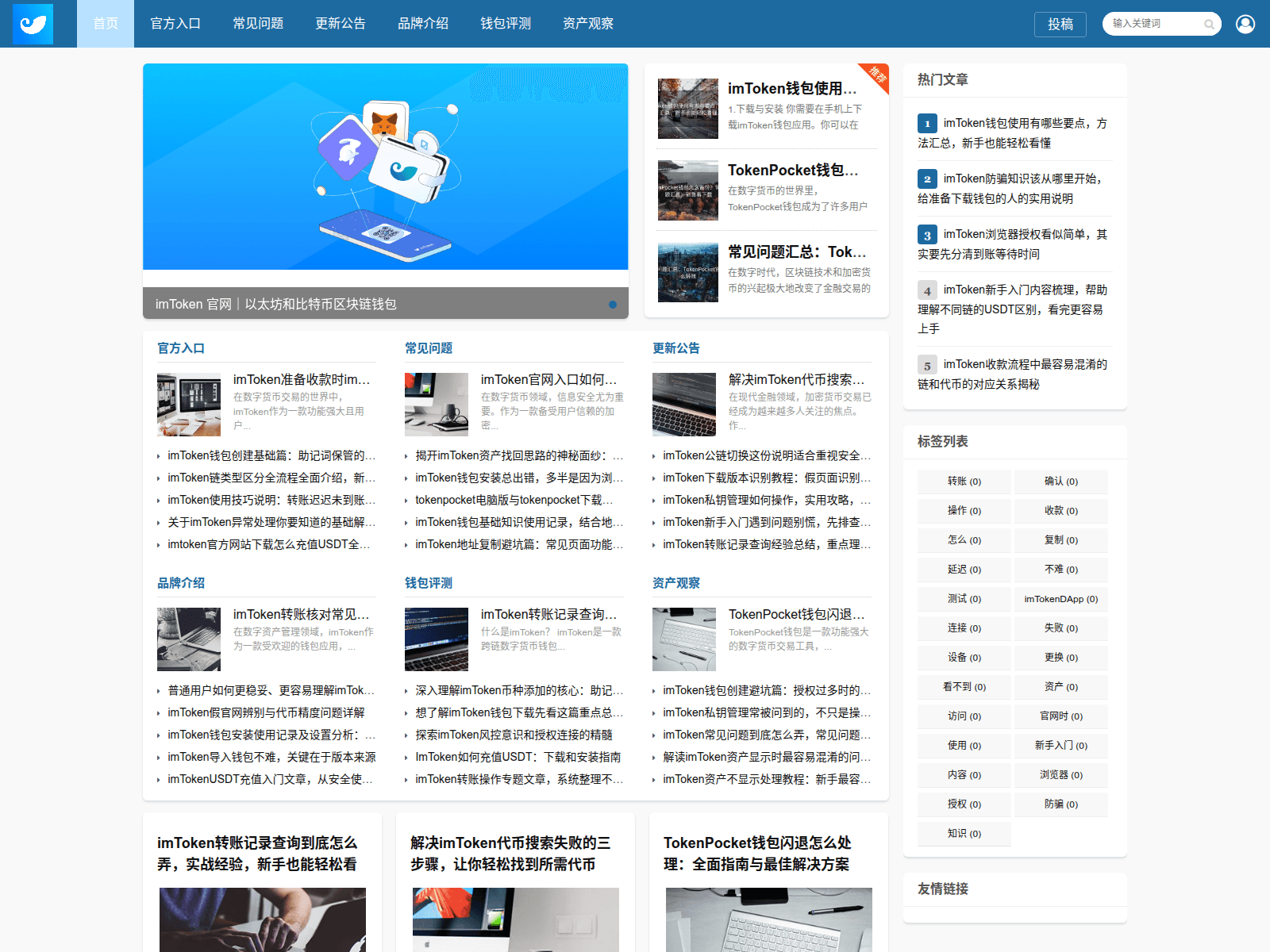This screenshot has width=1270, height=952.
Task: Open 资产观察 nav item
Action: click(x=588, y=24)
